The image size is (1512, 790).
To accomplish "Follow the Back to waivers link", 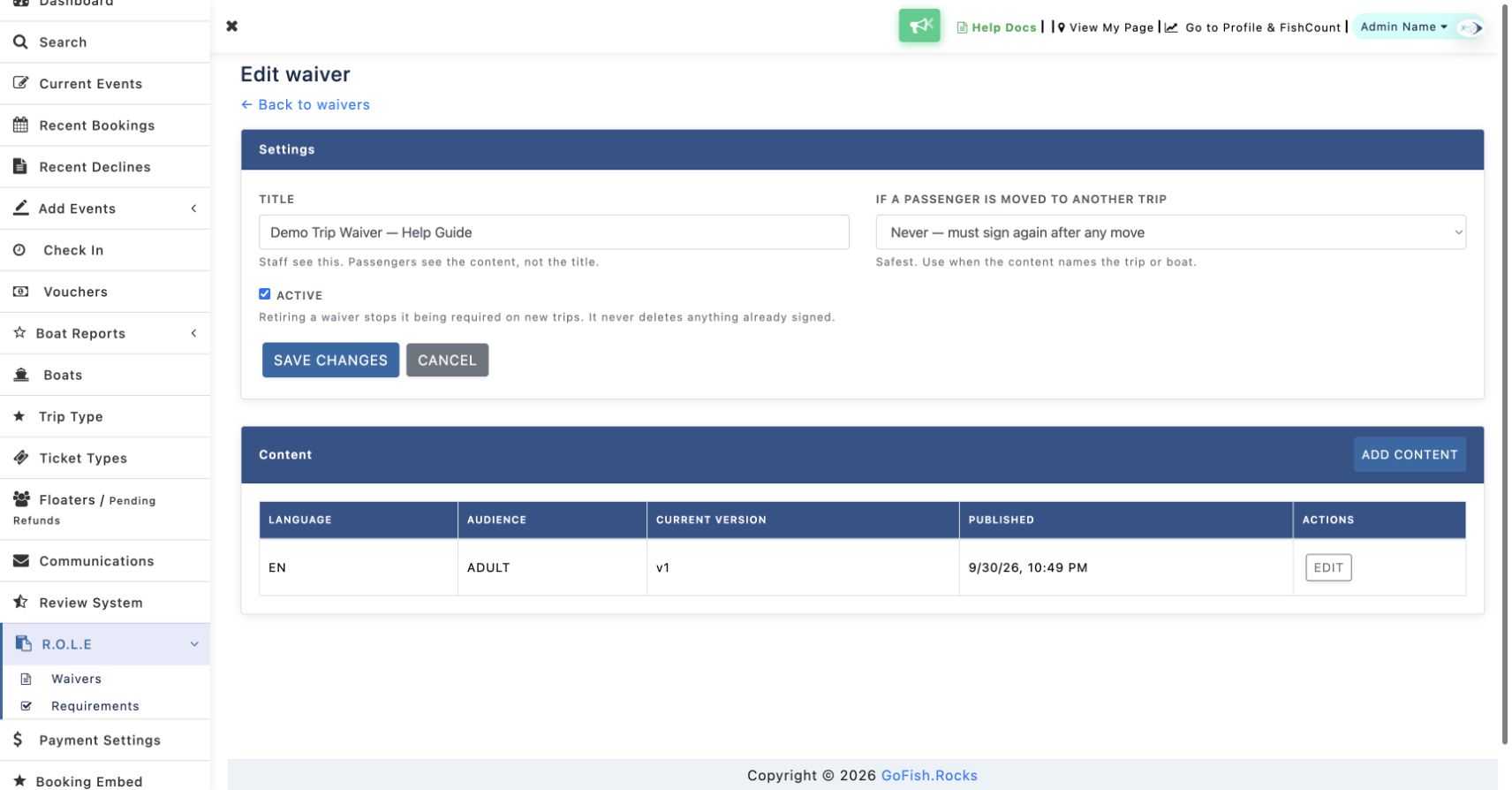I will (x=306, y=104).
